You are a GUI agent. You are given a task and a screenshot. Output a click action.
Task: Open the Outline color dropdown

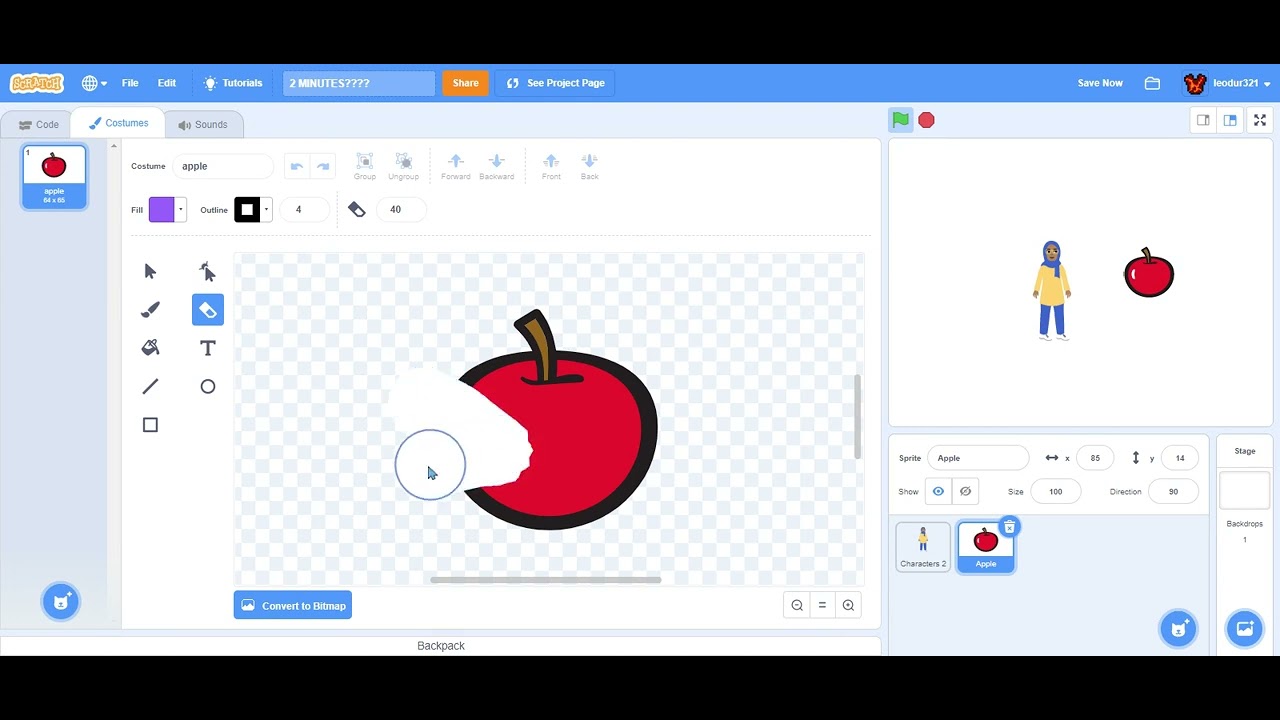(253, 209)
